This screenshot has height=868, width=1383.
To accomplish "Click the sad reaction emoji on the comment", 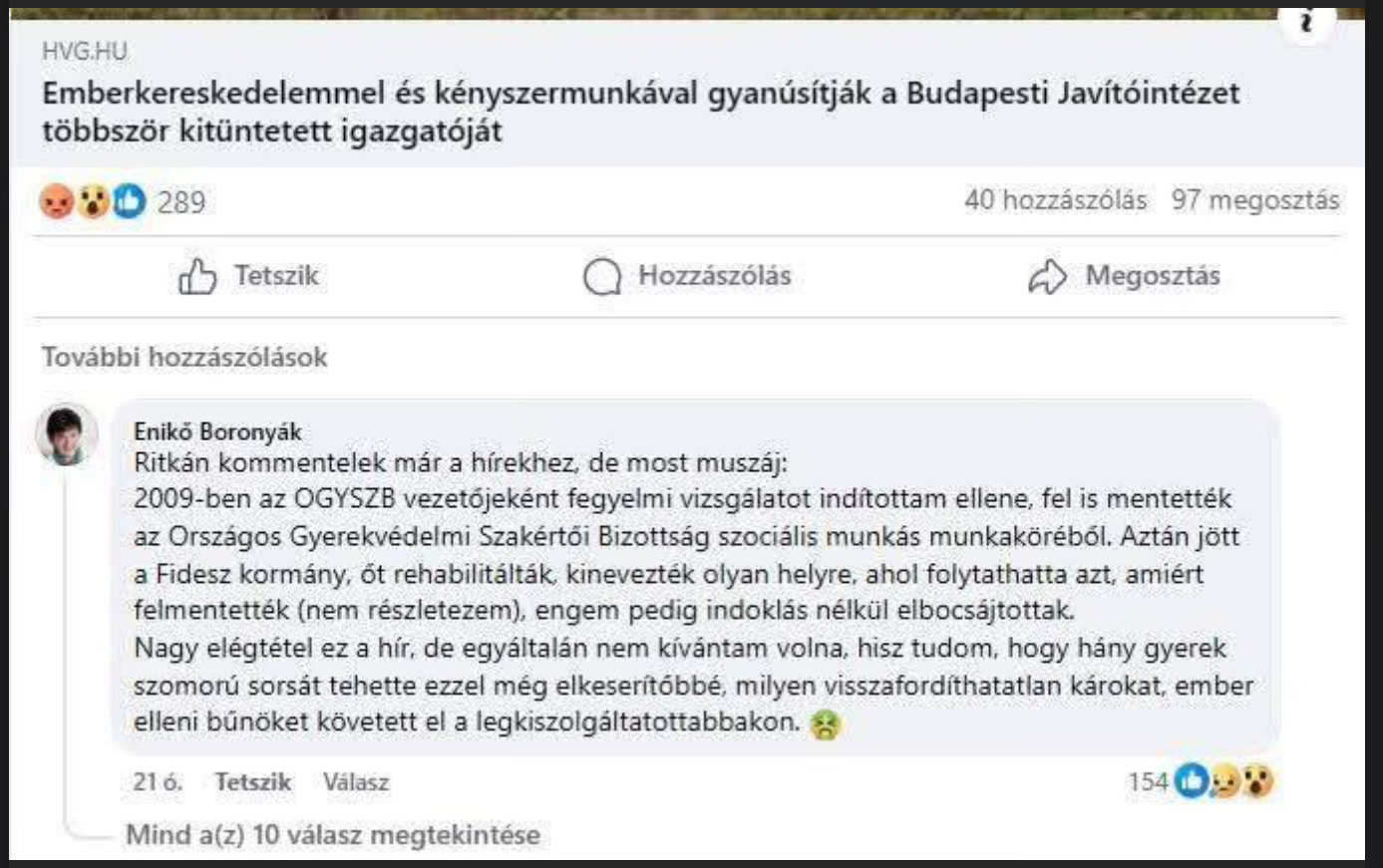I will [x=1224, y=782].
